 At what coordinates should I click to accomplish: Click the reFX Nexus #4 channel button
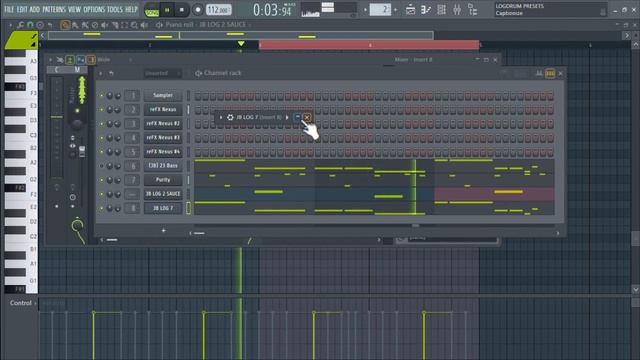point(163,151)
